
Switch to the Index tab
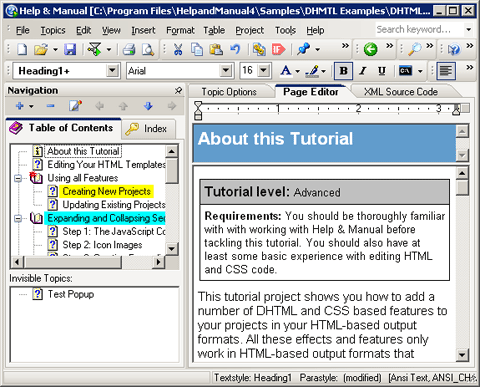pos(149,129)
